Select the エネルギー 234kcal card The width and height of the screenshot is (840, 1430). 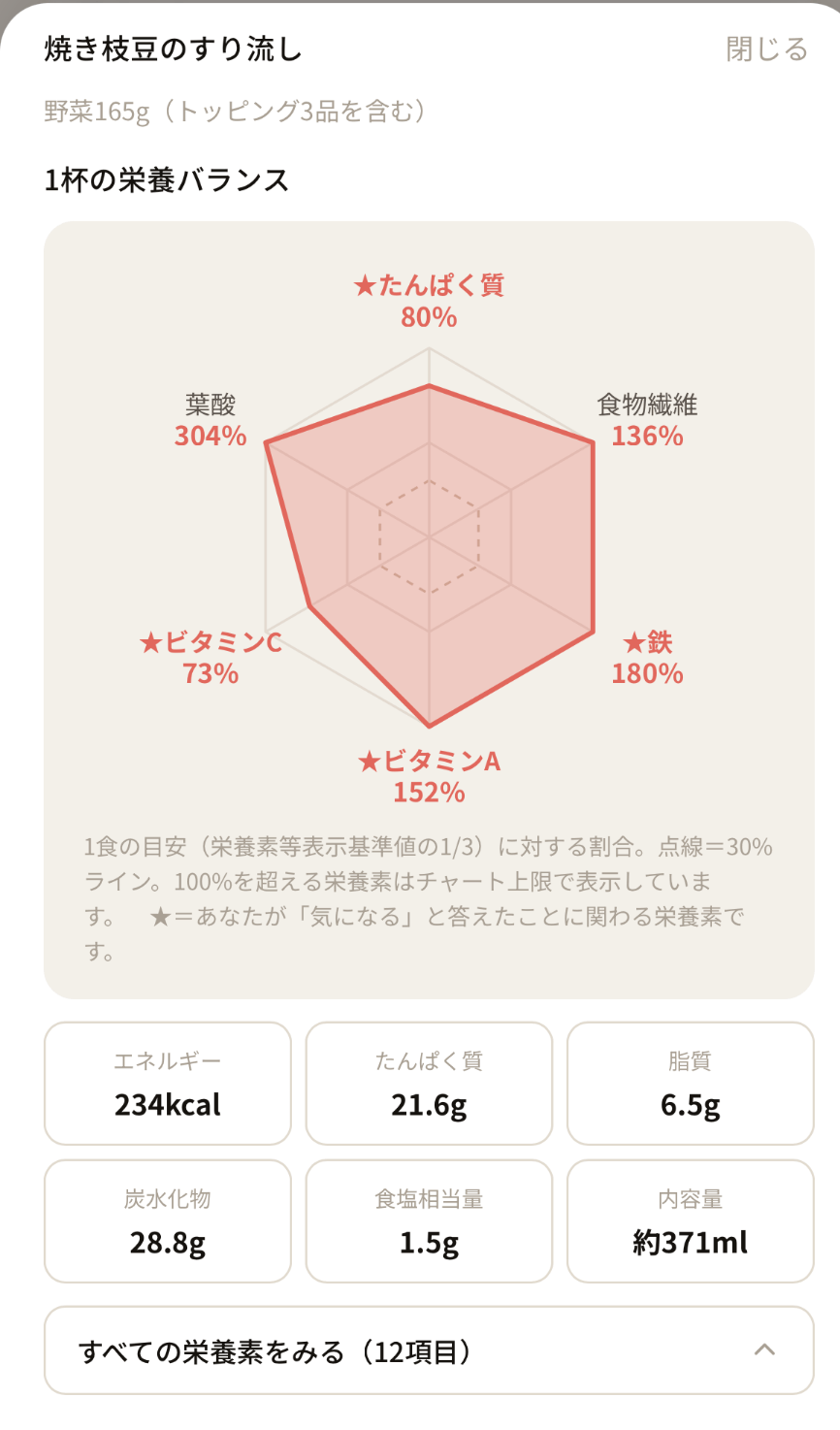click(168, 1084)
